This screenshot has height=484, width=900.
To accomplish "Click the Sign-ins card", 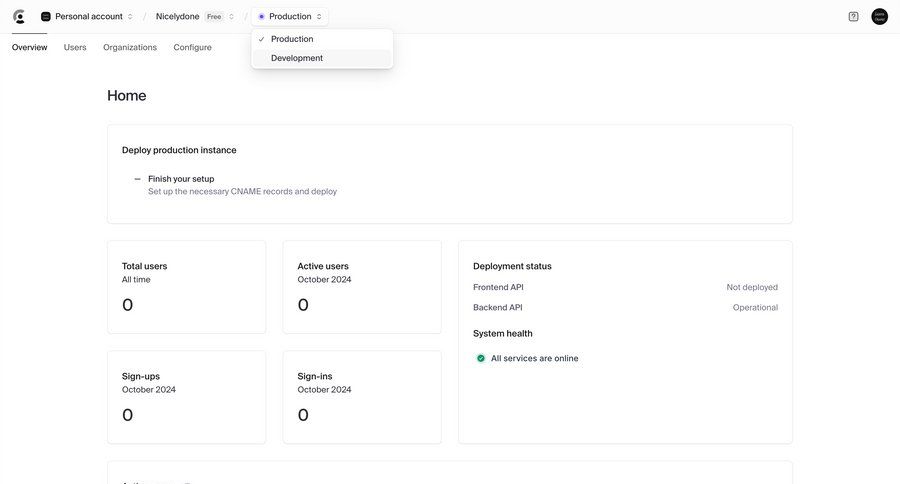I will tap(362, 397).
